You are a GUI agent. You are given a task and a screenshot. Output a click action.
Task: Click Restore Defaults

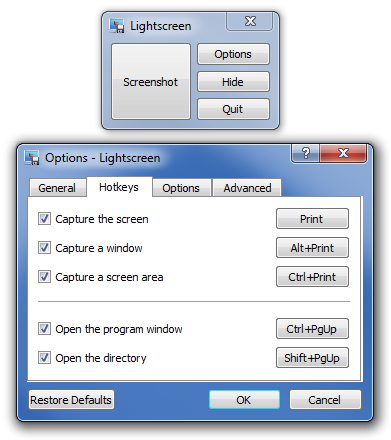[71, 400]
